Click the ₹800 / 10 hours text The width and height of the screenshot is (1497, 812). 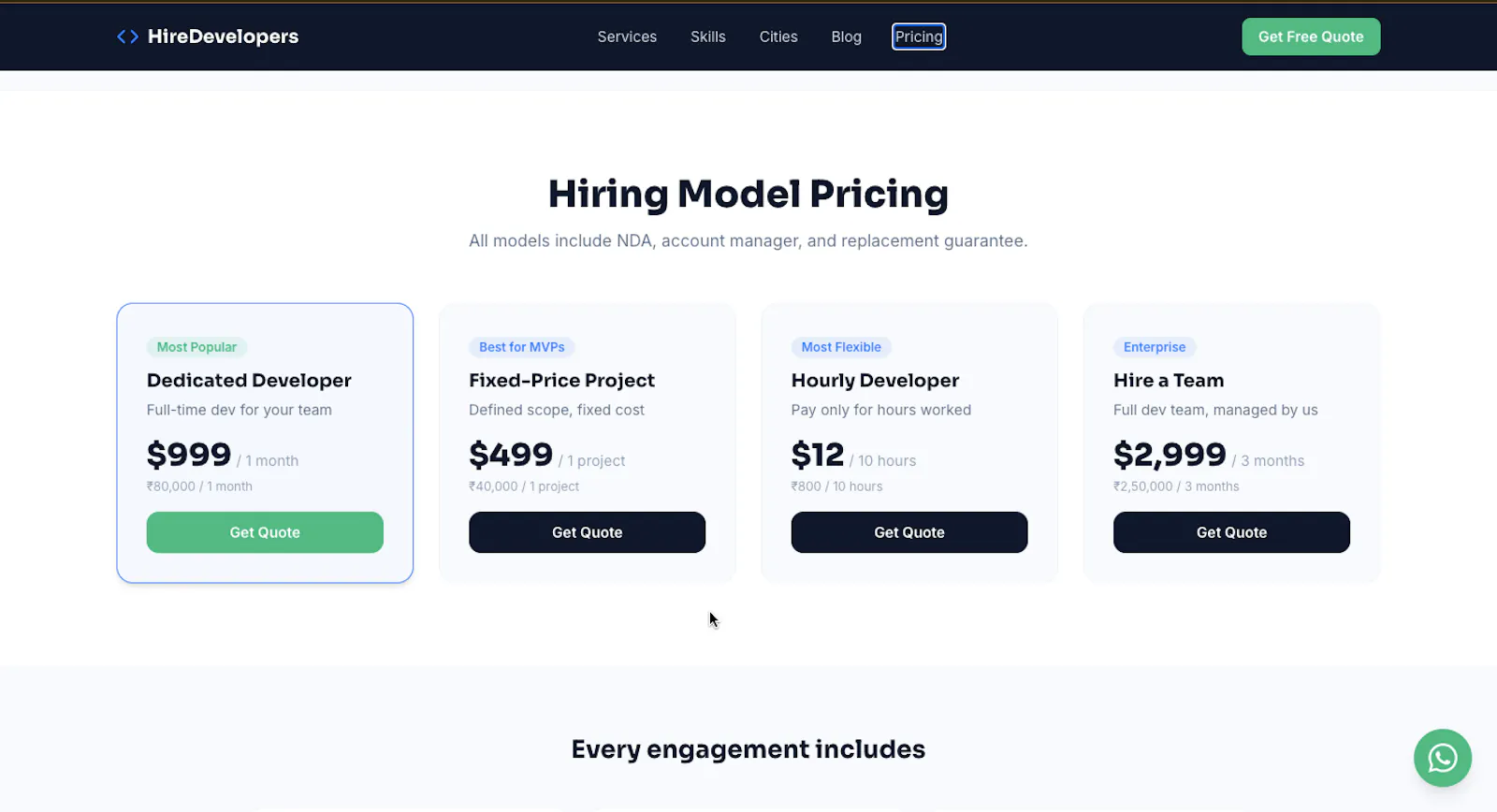[836, 486]
